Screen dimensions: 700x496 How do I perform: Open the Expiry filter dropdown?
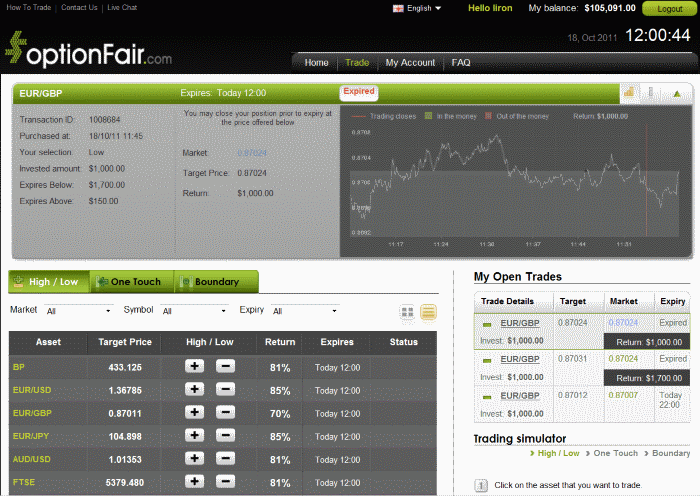tap(305, 312)
